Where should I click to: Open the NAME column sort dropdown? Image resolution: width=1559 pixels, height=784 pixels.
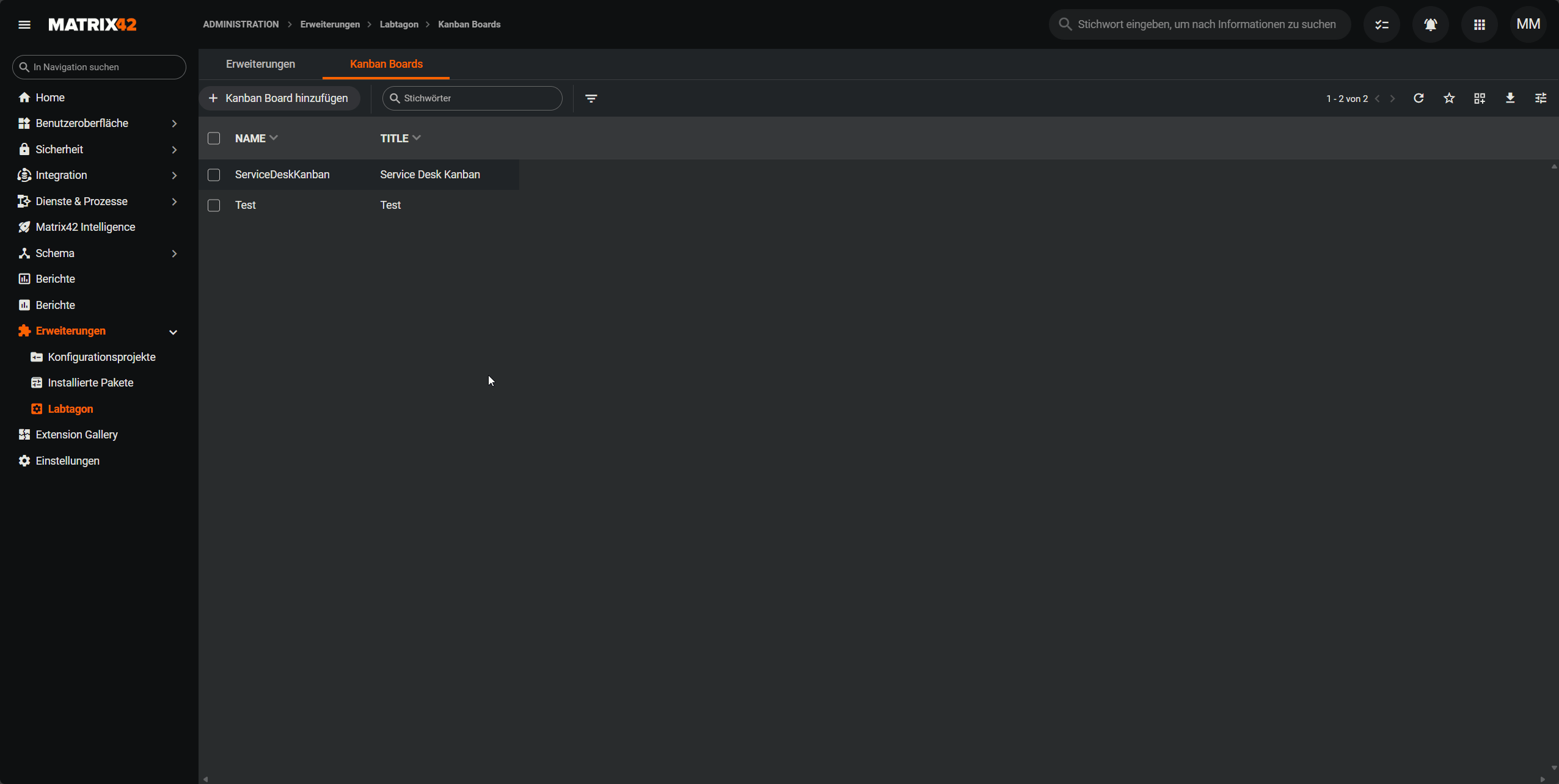274,138
